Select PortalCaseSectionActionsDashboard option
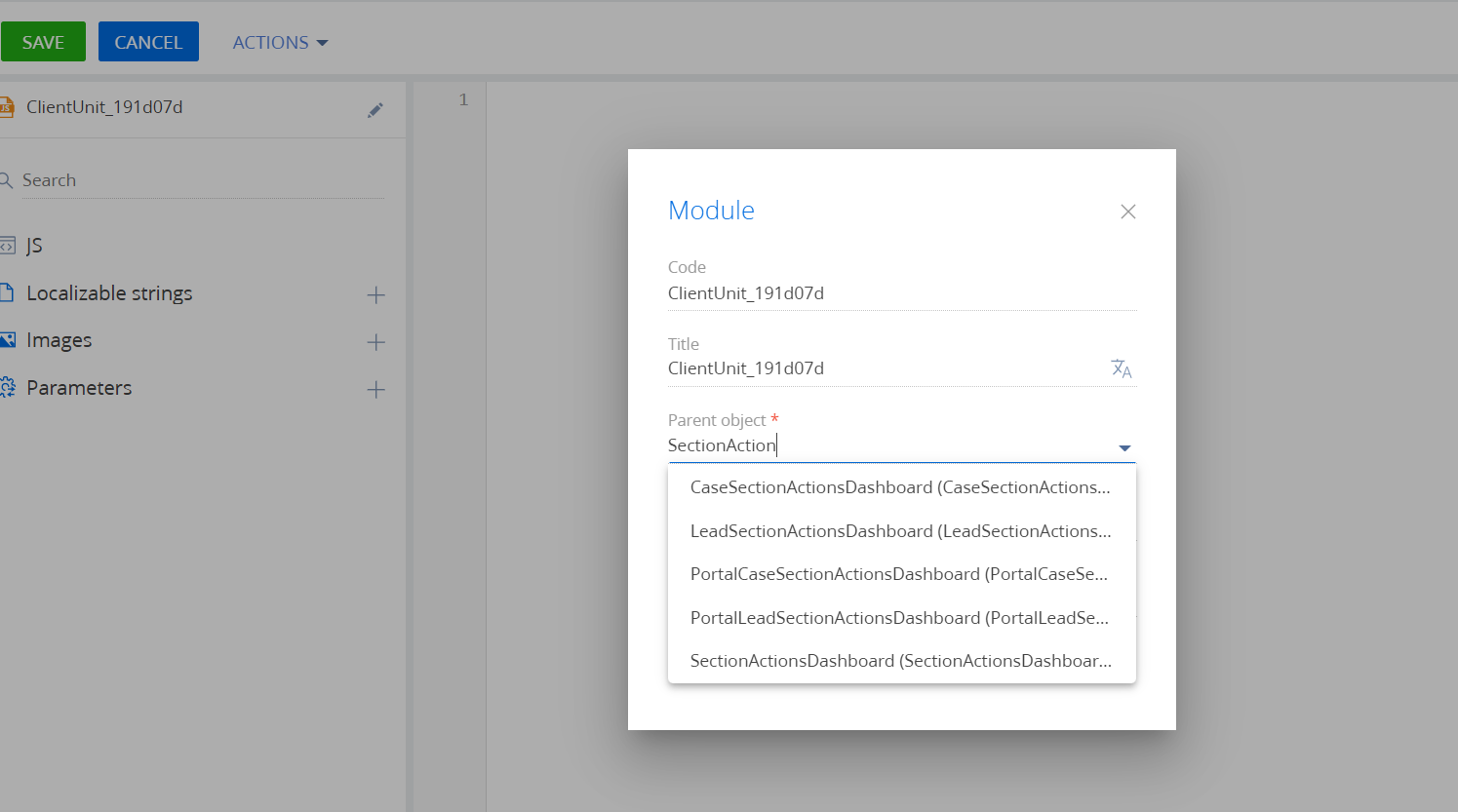This screenshot has width=1458, height=812. [901, 574]
